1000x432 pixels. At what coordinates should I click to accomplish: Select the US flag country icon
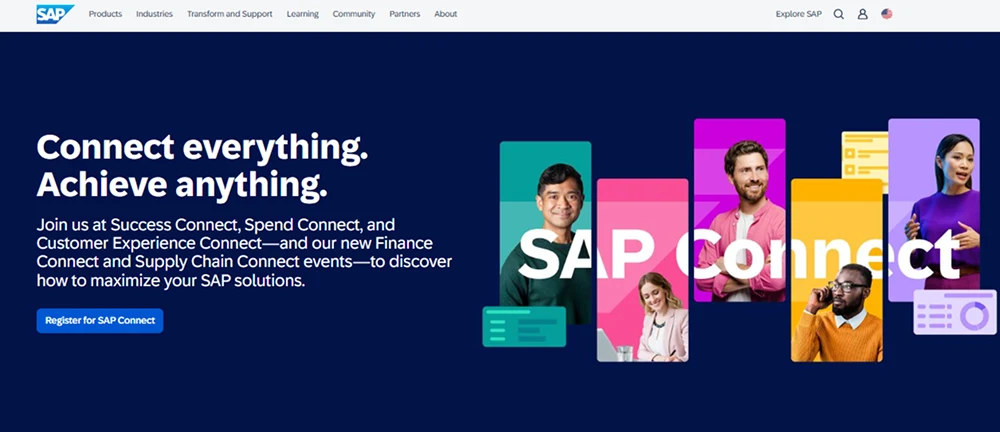887,14
